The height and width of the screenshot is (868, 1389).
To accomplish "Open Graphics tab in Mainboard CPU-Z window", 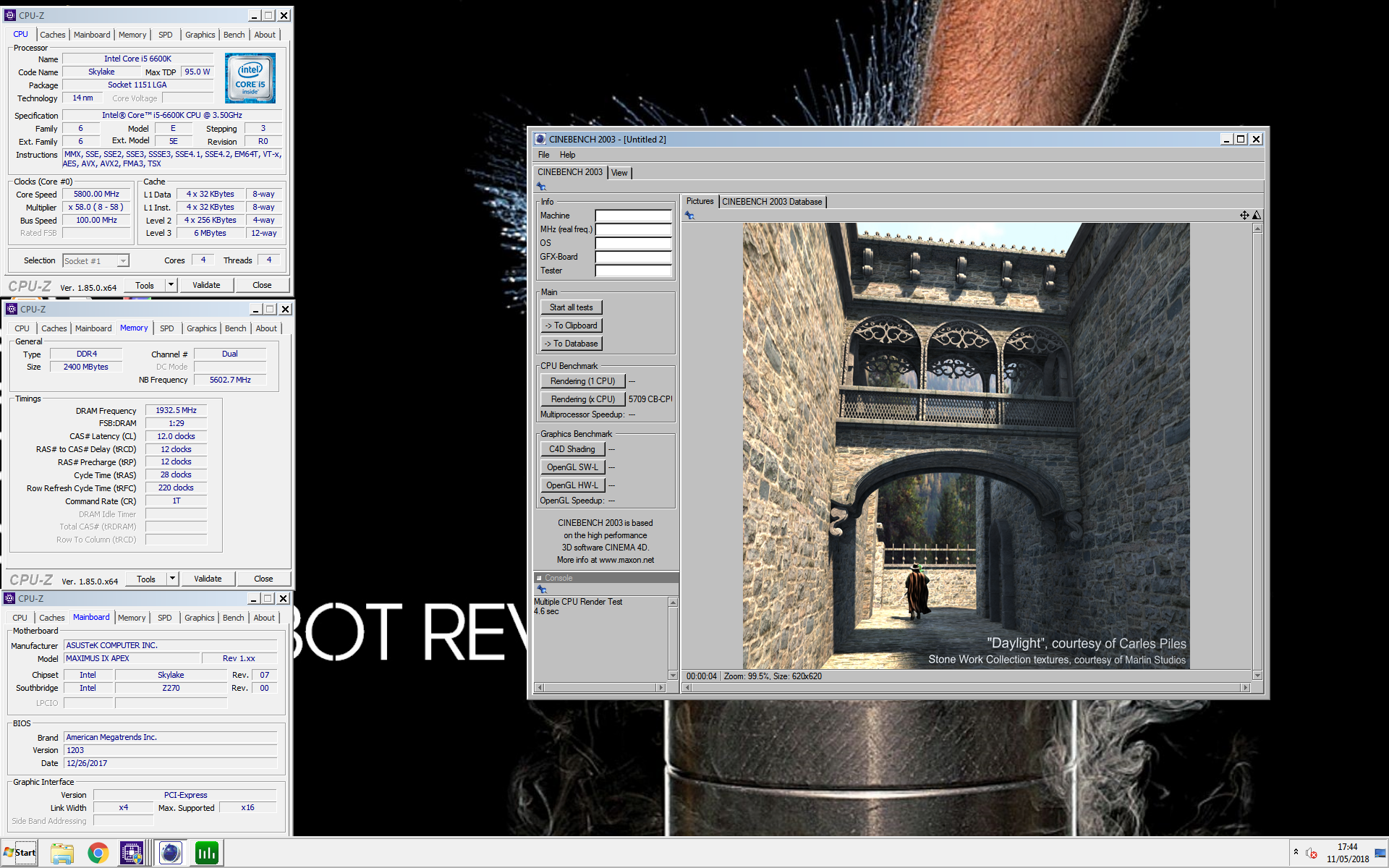I will (199, 618).
